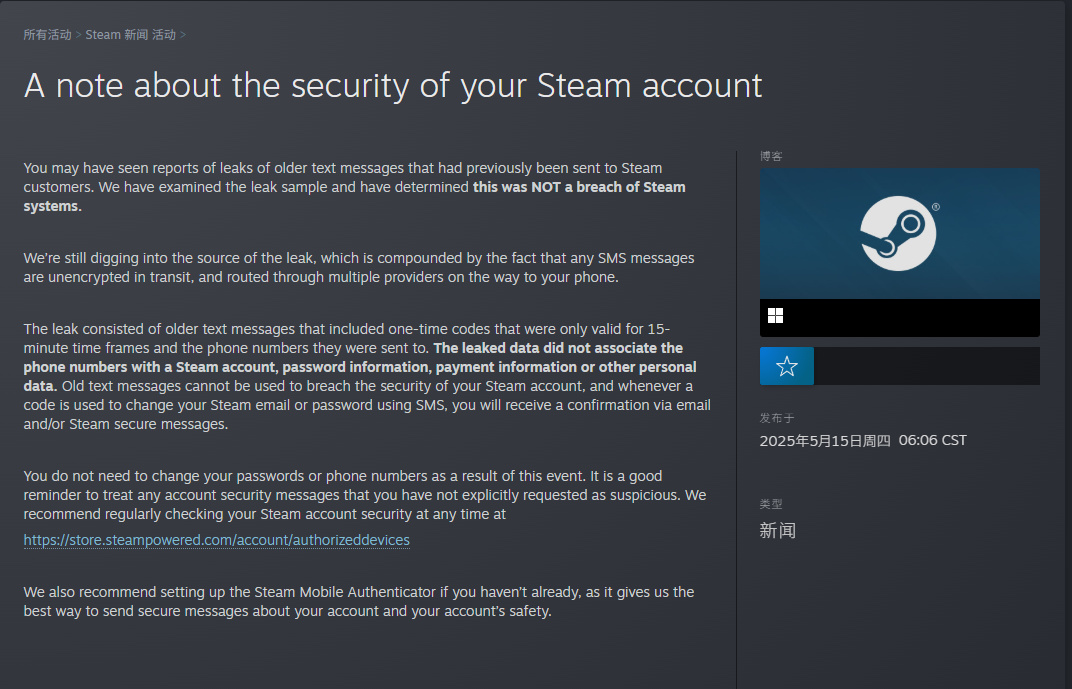Viewport: 1072px width, 689px height.
Task: Click the 06:06 CST time text
Action: tap(933, 440)
